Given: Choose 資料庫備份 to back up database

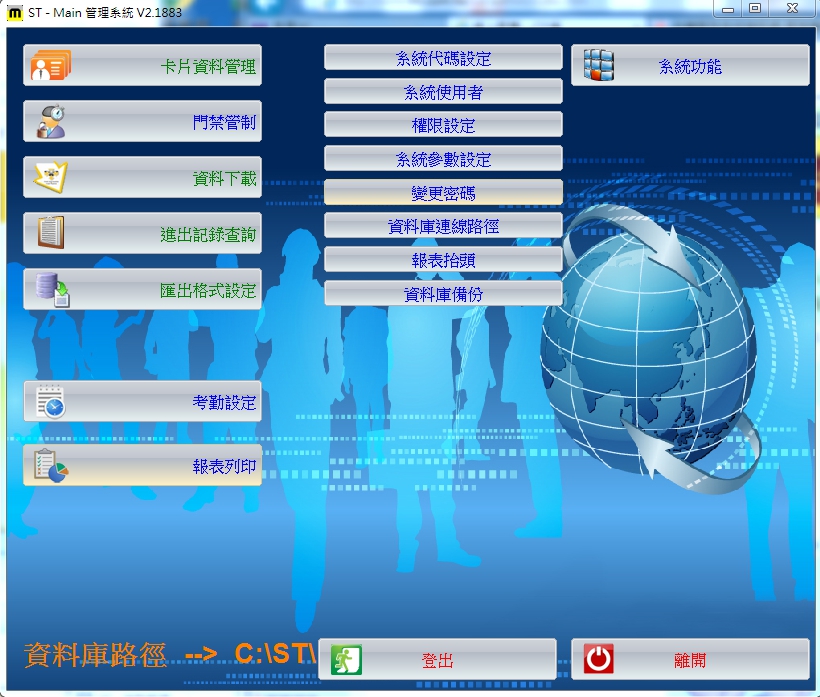Looking at the screenshot, I should tap(443, 294).
